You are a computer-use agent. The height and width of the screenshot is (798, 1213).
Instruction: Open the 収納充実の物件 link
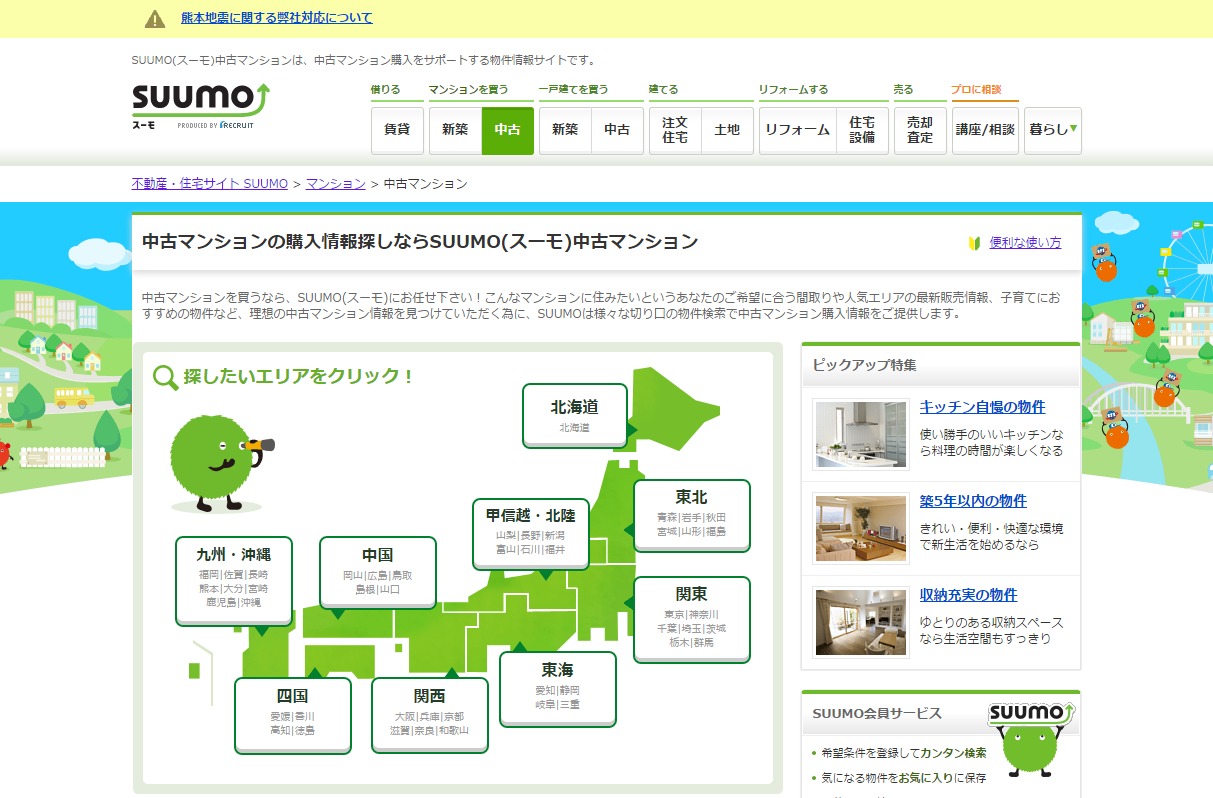968,595
